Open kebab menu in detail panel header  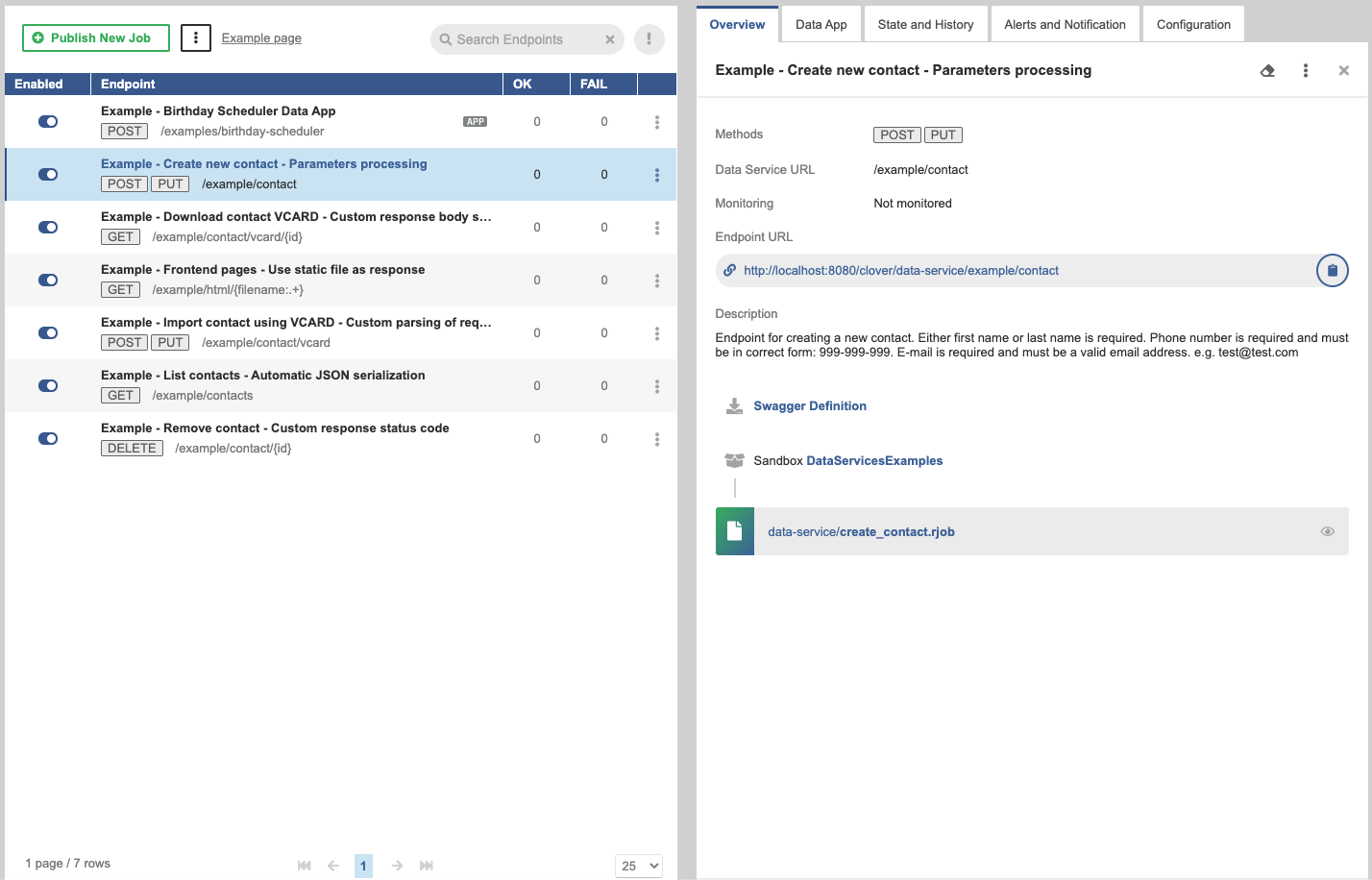1305,70
